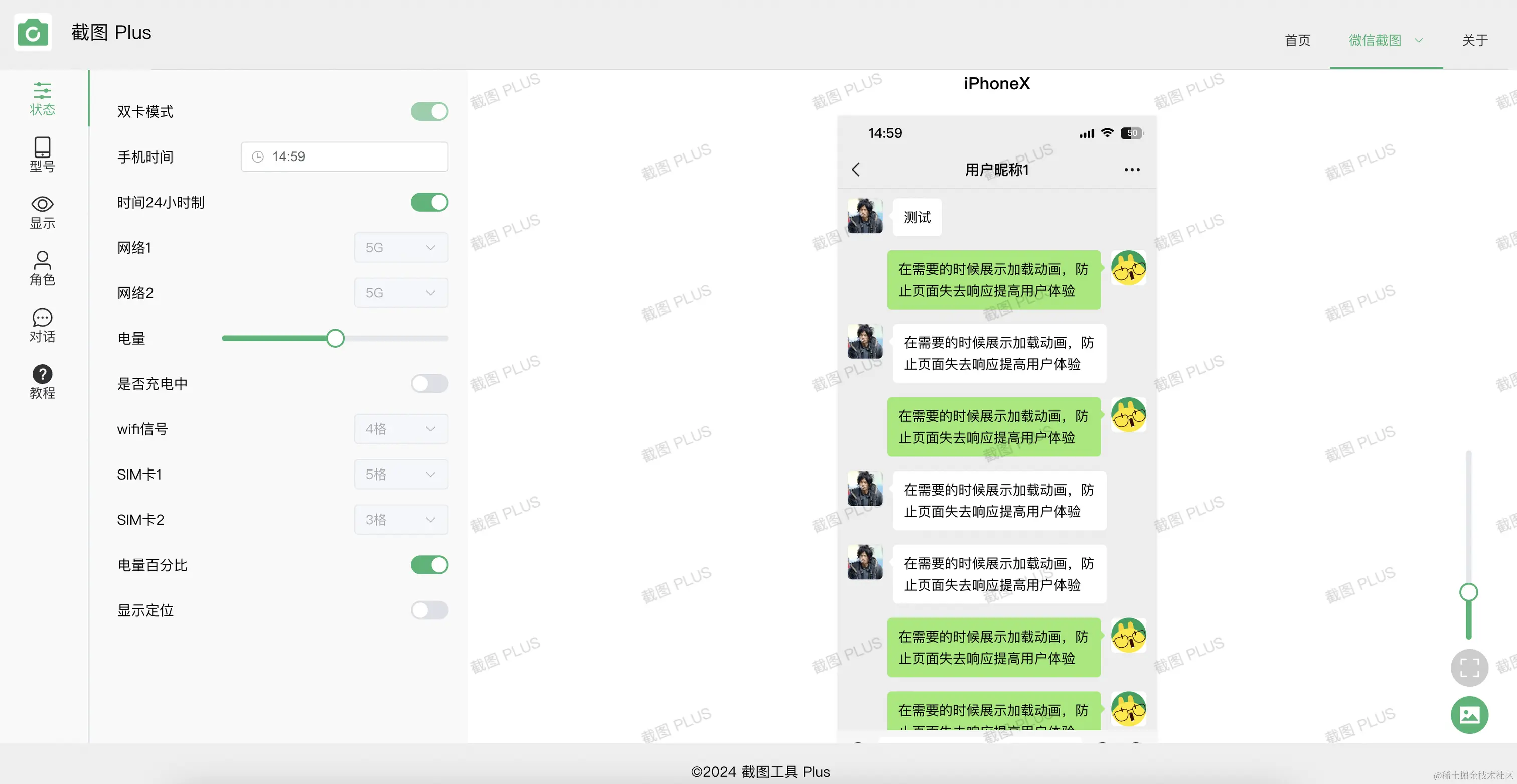Click the first green chat message bubble
Viewport: 1517px width, 784px height.
(x=993, y=280)
